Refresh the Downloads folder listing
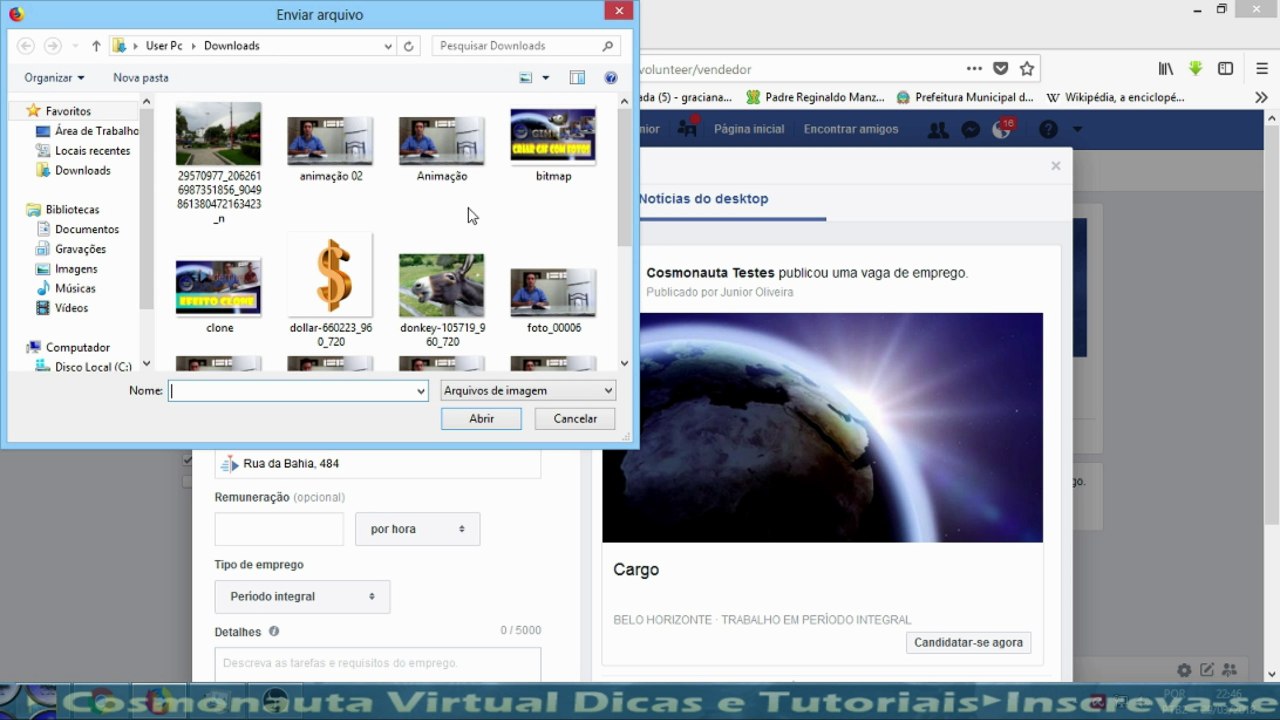 click(408, 46)
